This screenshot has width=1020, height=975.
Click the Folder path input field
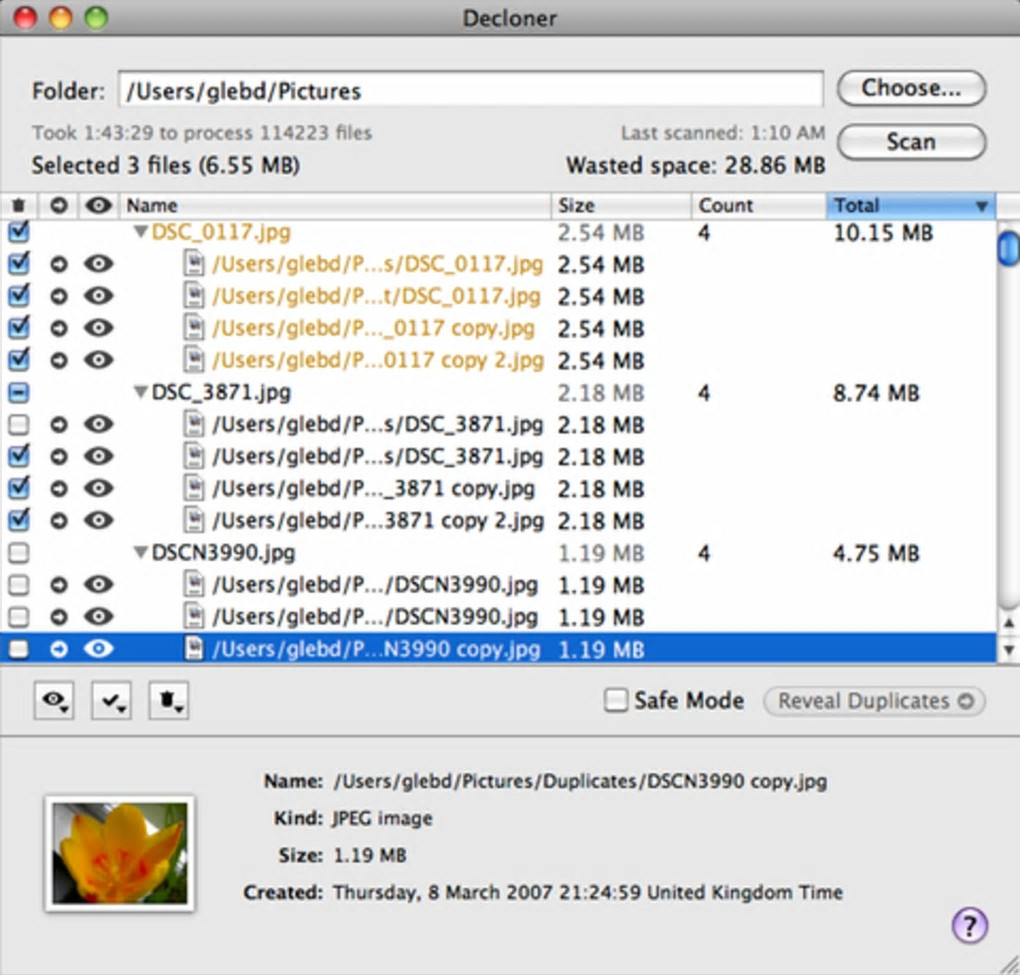point(470,90)
